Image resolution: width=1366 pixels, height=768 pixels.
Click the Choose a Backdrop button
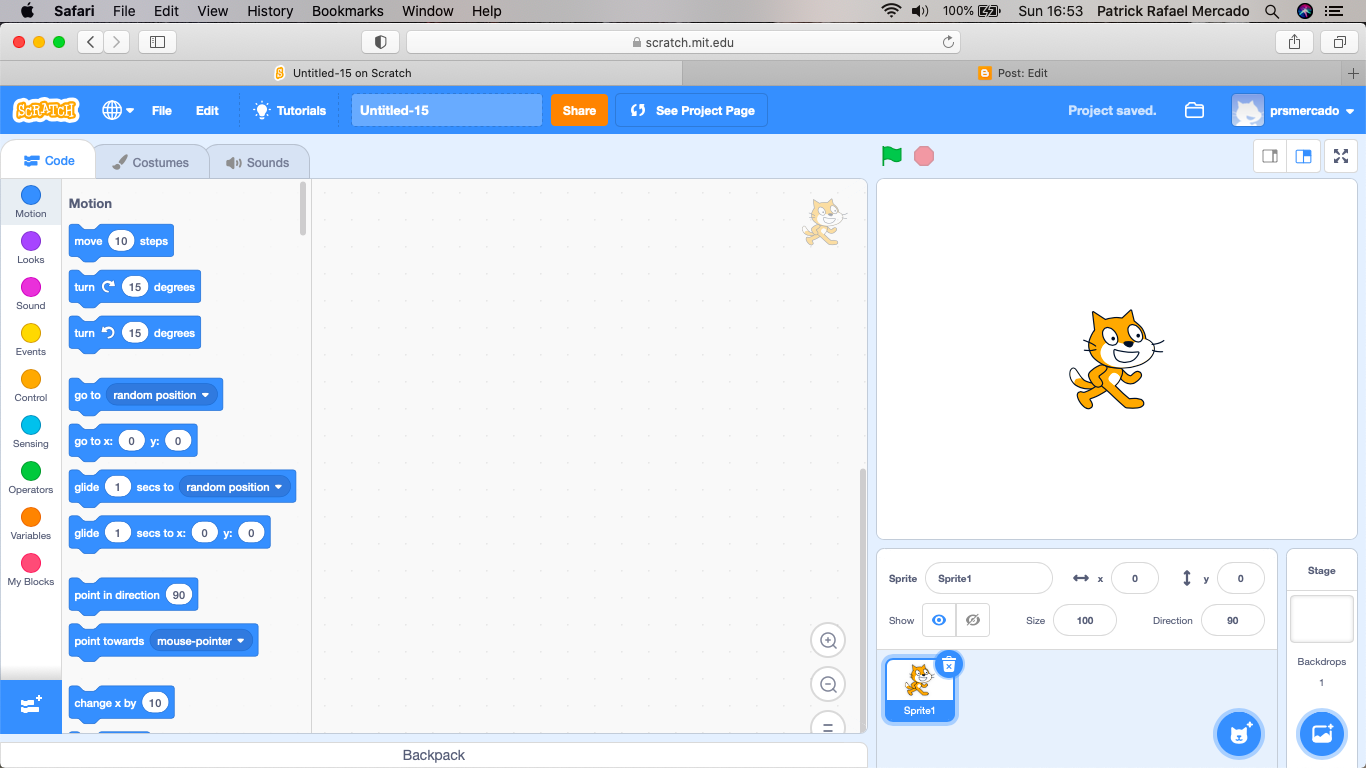click(x=1321, y=734)
